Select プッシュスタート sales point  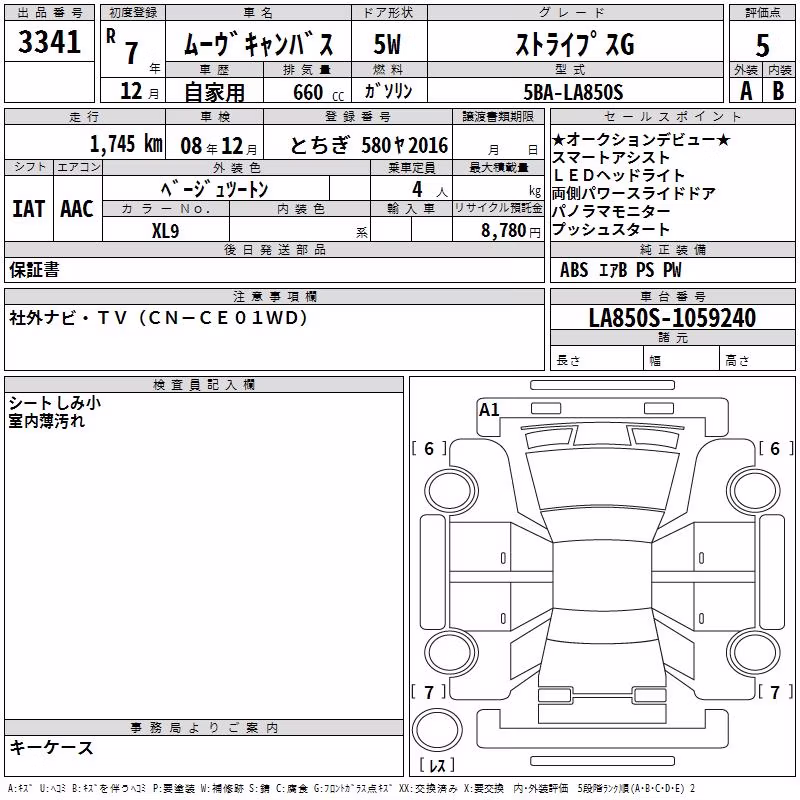tap(611, 229)
